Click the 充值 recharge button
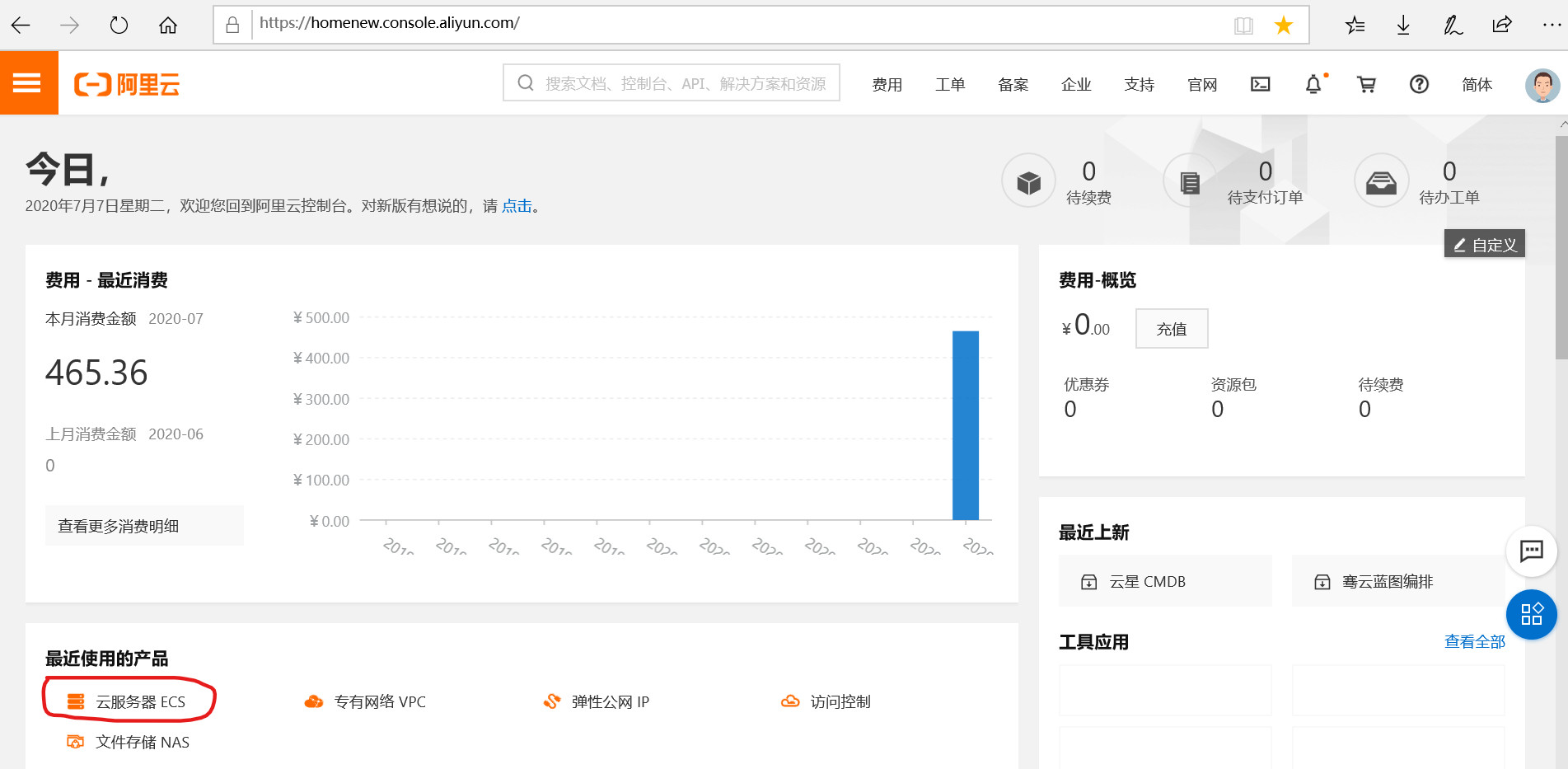 (1172, 329)
